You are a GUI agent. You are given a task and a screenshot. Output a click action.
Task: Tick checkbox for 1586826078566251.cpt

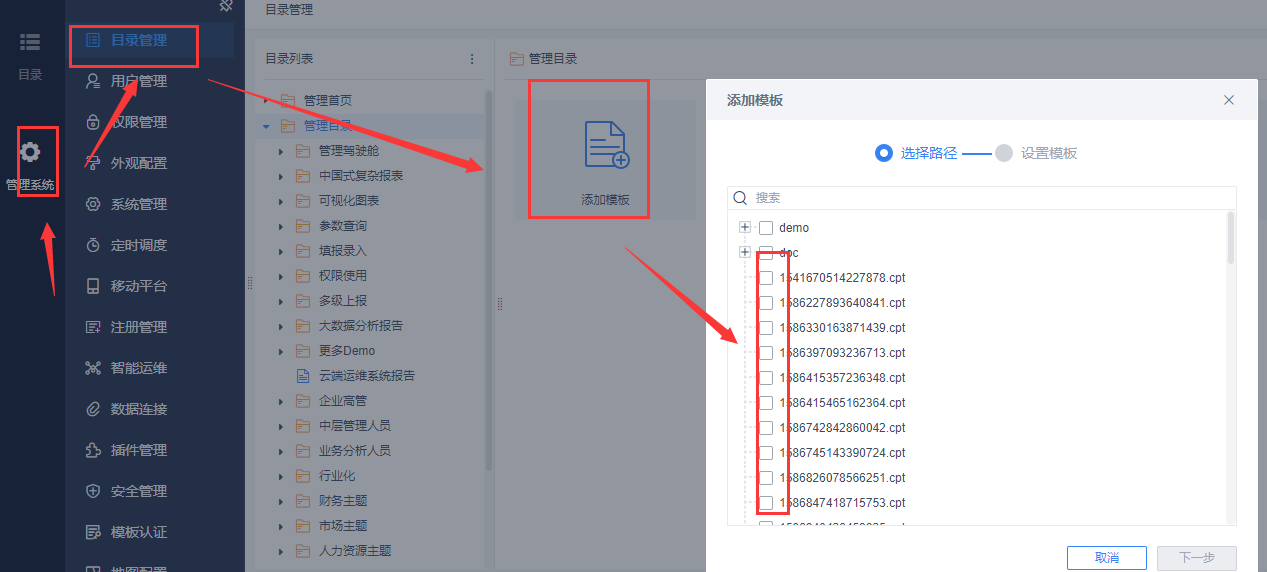click(766, 478)
